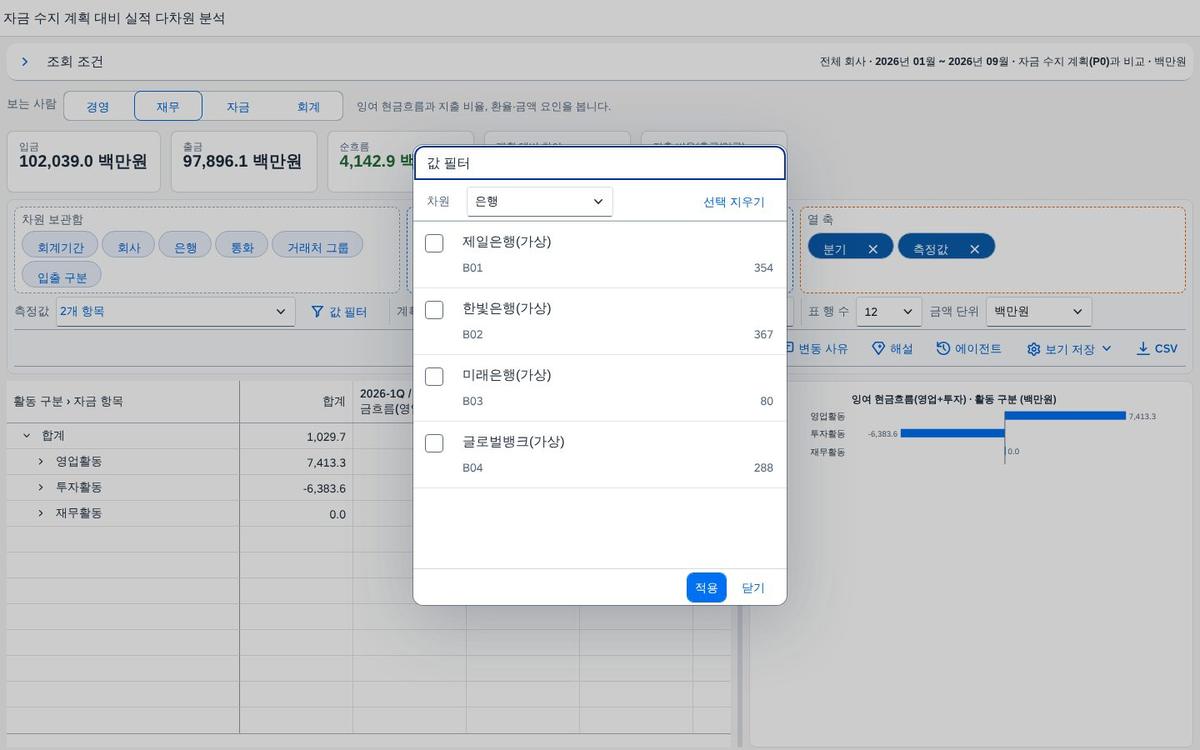
Task: Check the 제일은행(가상) checkbox
Action: [x=434, y=243]
